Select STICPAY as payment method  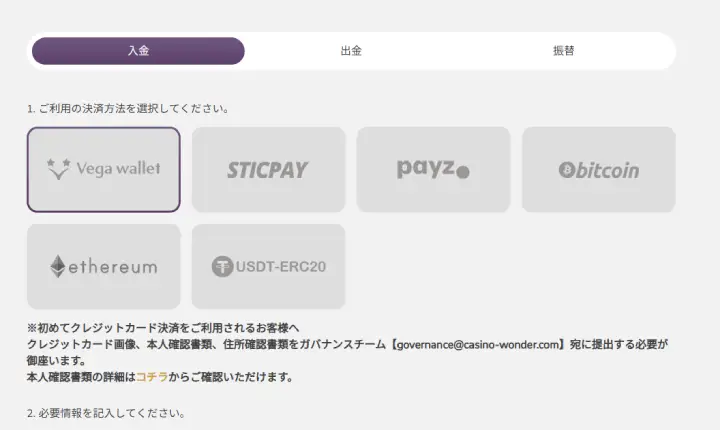point(268,170)
